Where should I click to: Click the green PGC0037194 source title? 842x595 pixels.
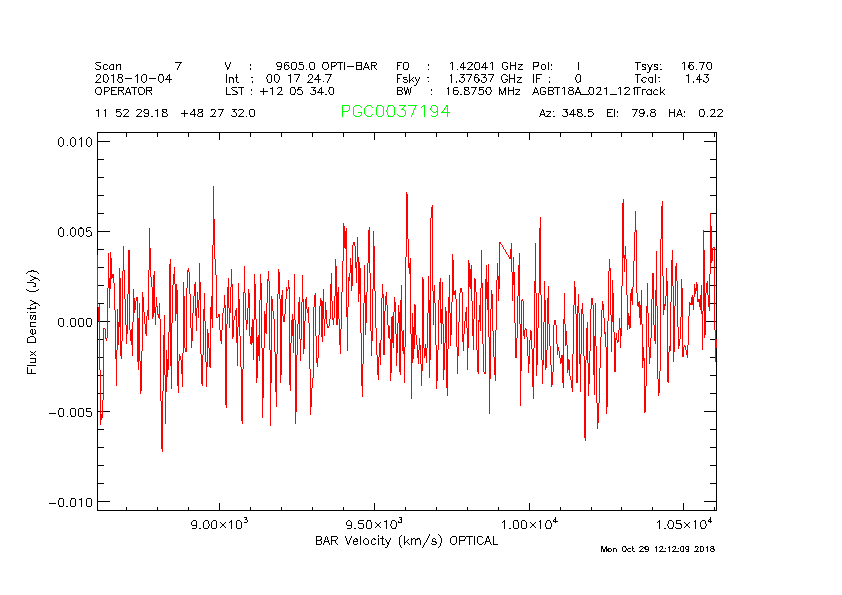click(395, 112)
